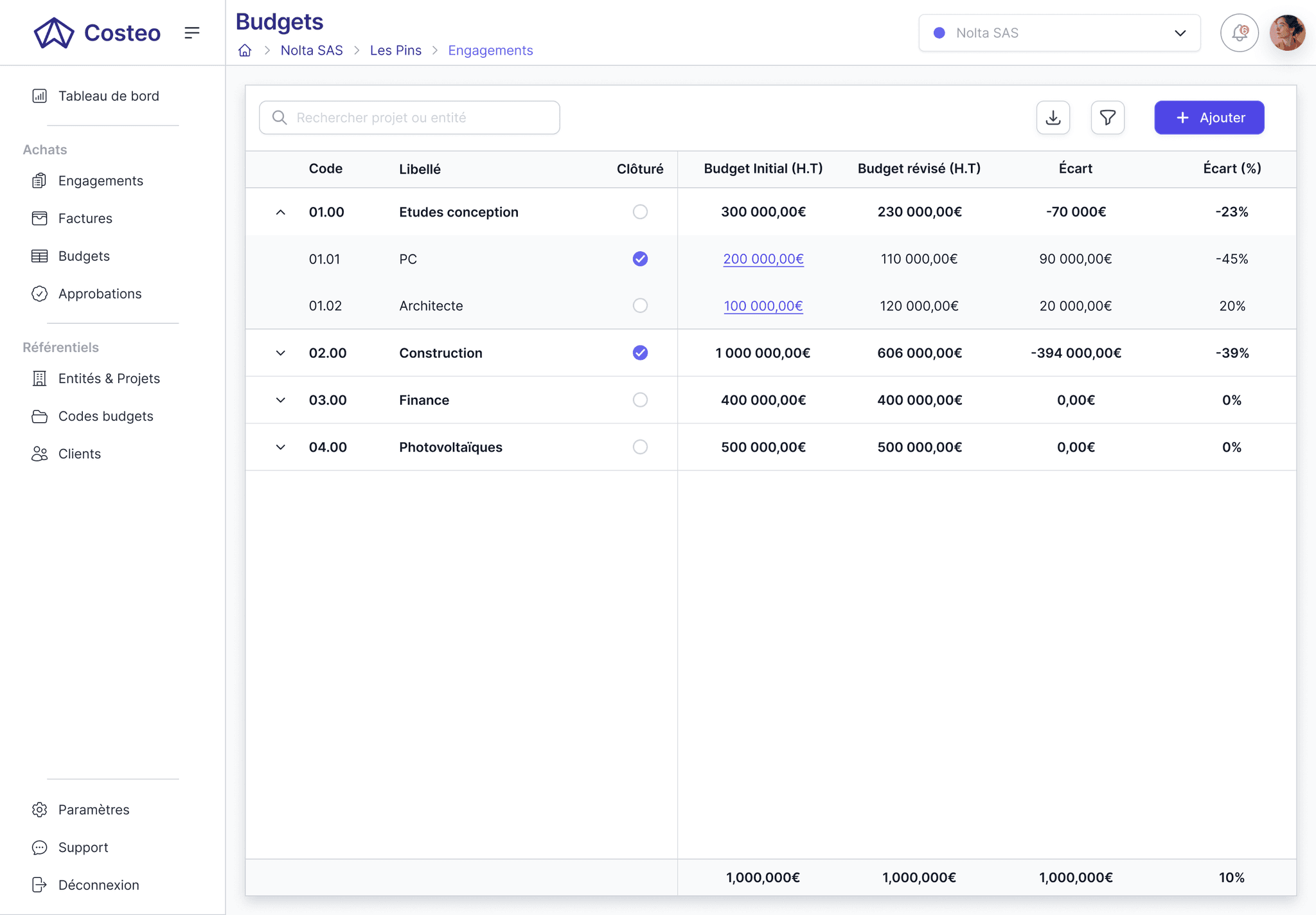
Task: Open user profile avatar
Action: click(x=1287, y=33)
